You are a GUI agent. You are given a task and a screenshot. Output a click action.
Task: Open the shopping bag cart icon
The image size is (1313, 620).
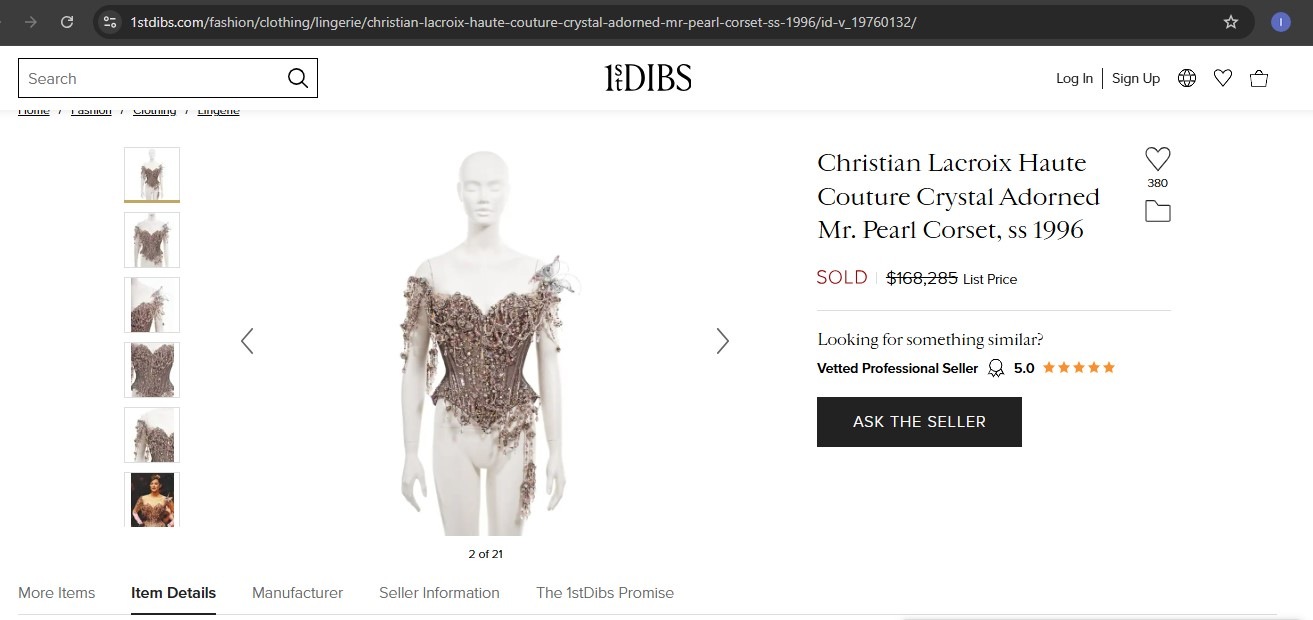click(1259, 78)
